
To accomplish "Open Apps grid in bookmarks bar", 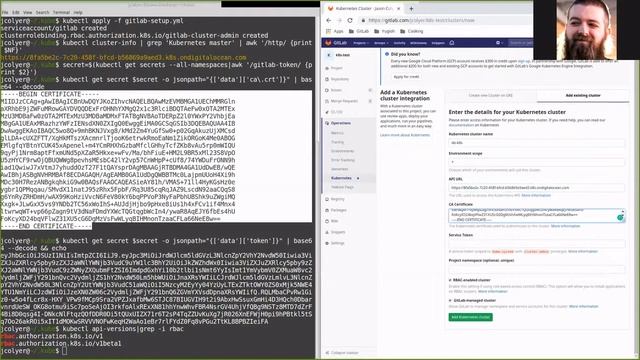I will tap(335, 31).
